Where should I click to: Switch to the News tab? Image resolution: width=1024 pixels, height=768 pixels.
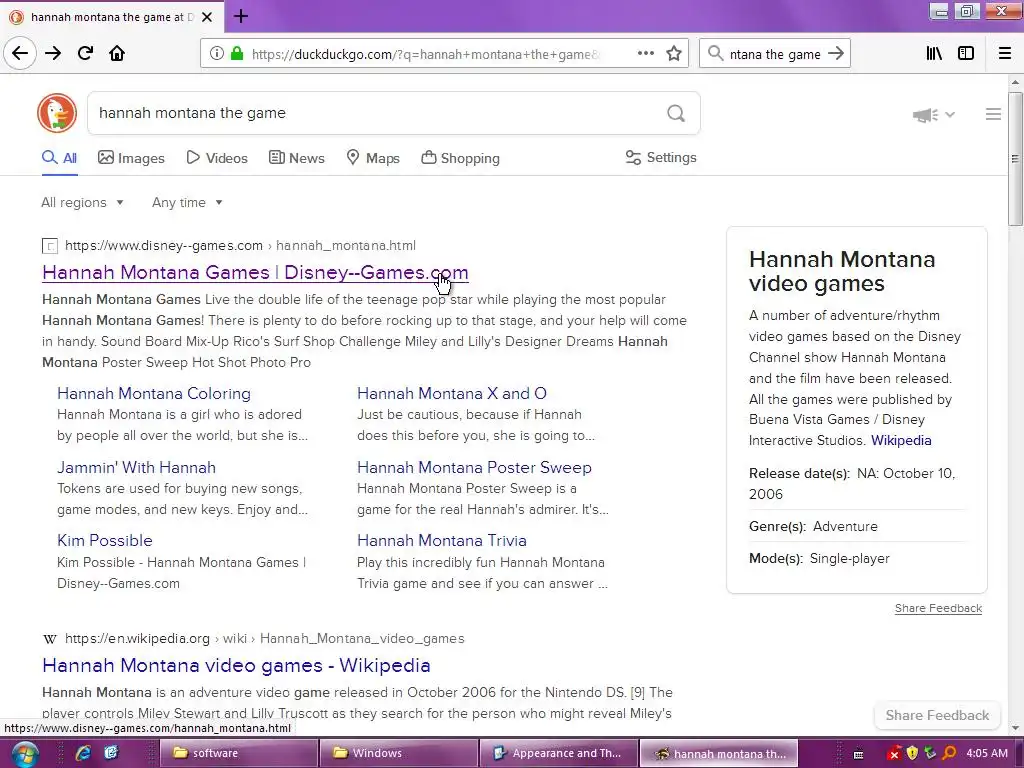(x=296, y=158)
